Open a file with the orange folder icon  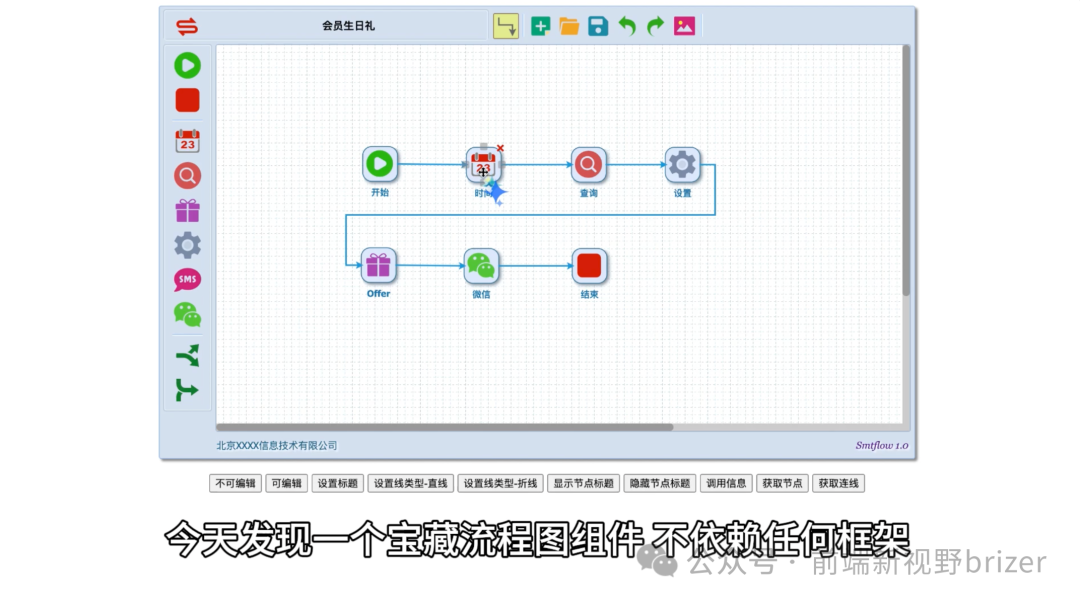[569, 26]
